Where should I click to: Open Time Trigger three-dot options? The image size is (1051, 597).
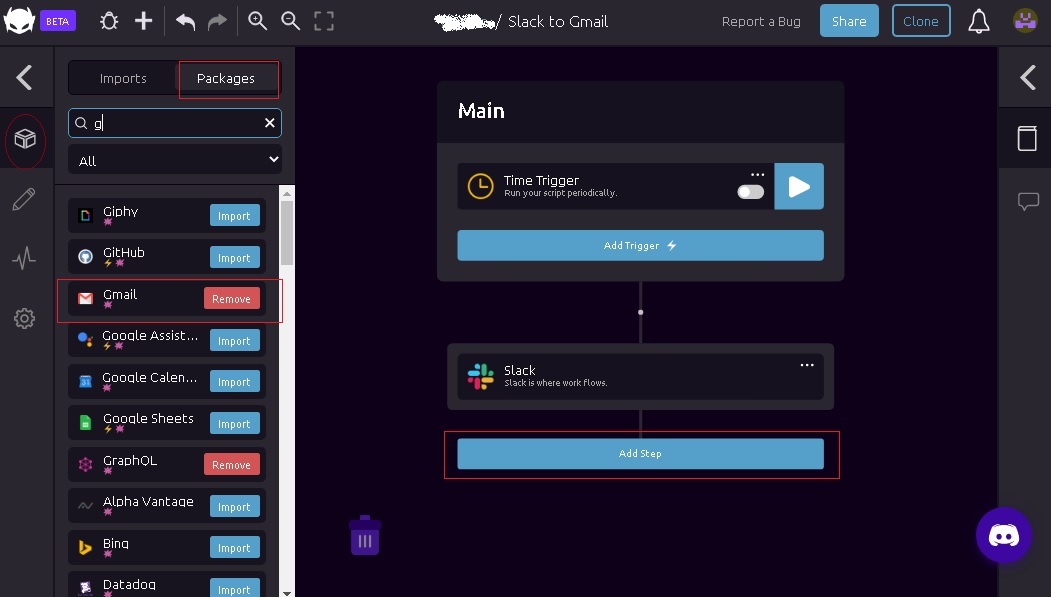(757, 174)
